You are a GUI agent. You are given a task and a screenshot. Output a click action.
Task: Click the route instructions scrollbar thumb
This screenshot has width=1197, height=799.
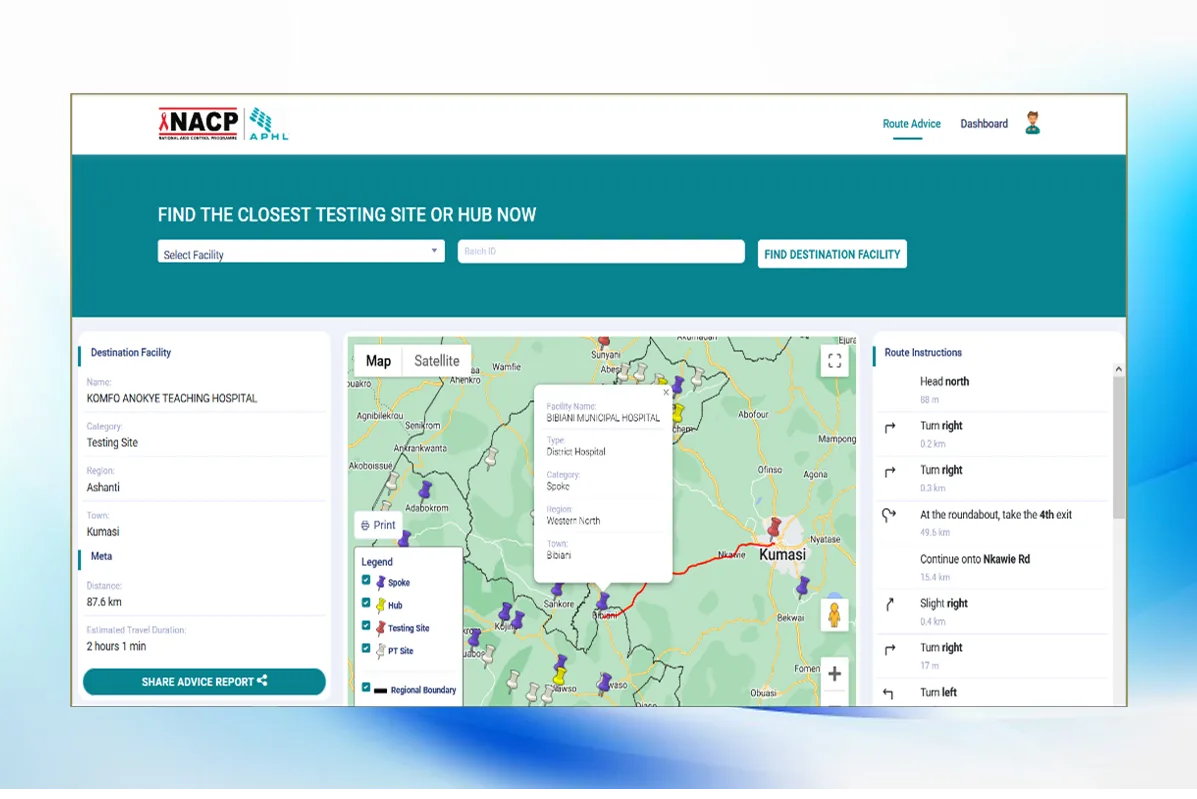(1118, 447)
